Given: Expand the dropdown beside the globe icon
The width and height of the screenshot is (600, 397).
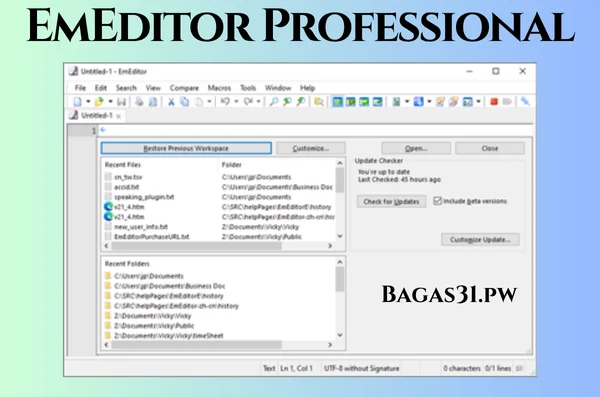Looking at the screenshot, I should [429, 101].
